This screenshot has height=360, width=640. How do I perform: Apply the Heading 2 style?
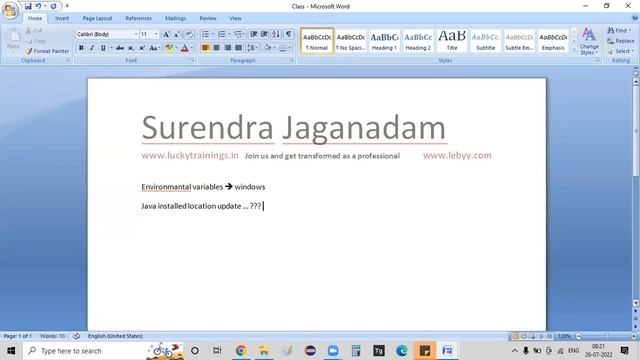418,41
